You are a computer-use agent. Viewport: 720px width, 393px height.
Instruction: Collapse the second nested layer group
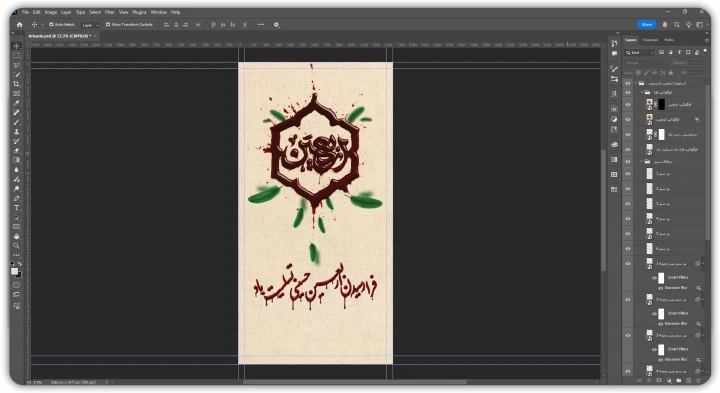(x=642, y=92)
